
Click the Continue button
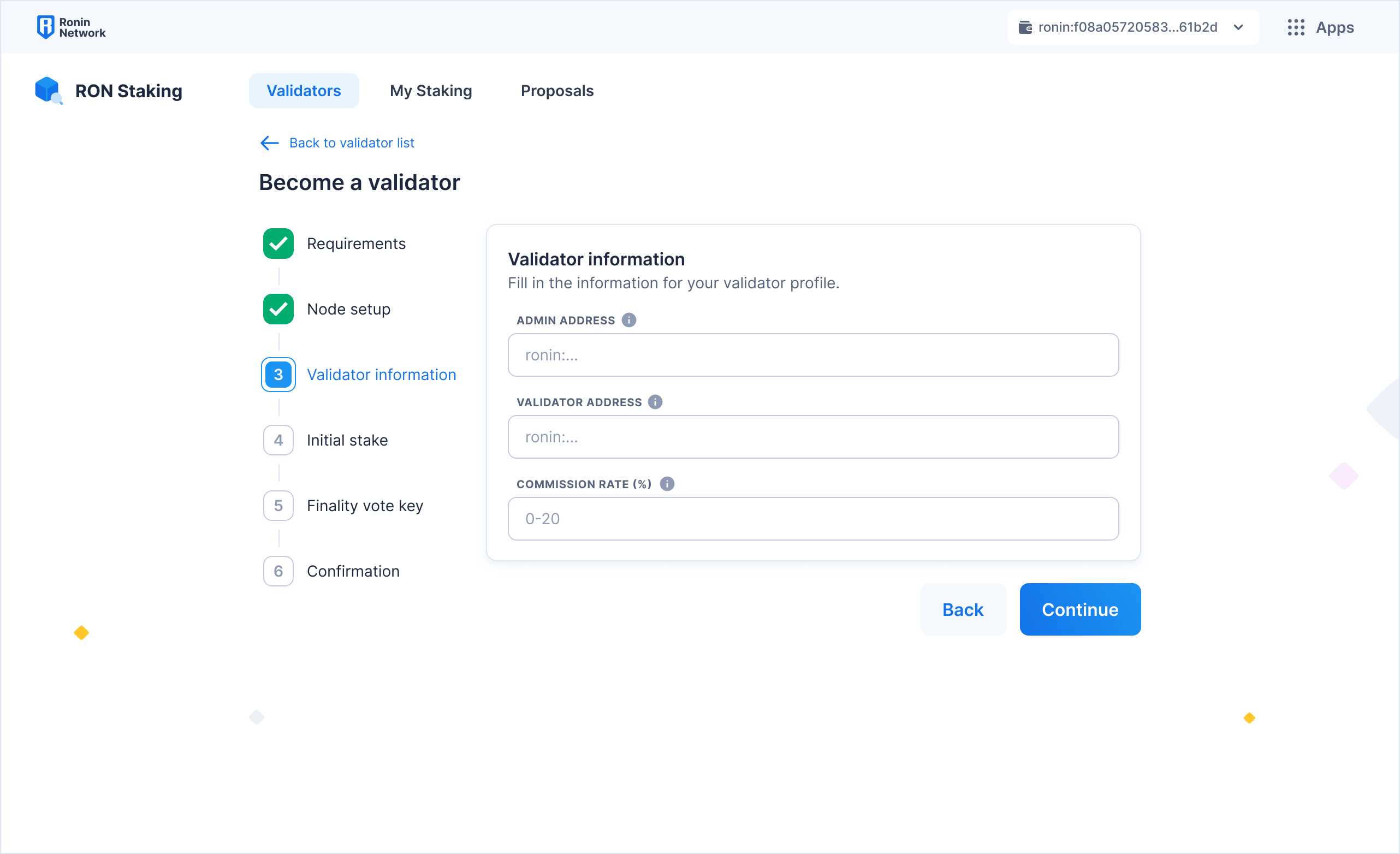pyautogui.click(x=1080, y=610)
